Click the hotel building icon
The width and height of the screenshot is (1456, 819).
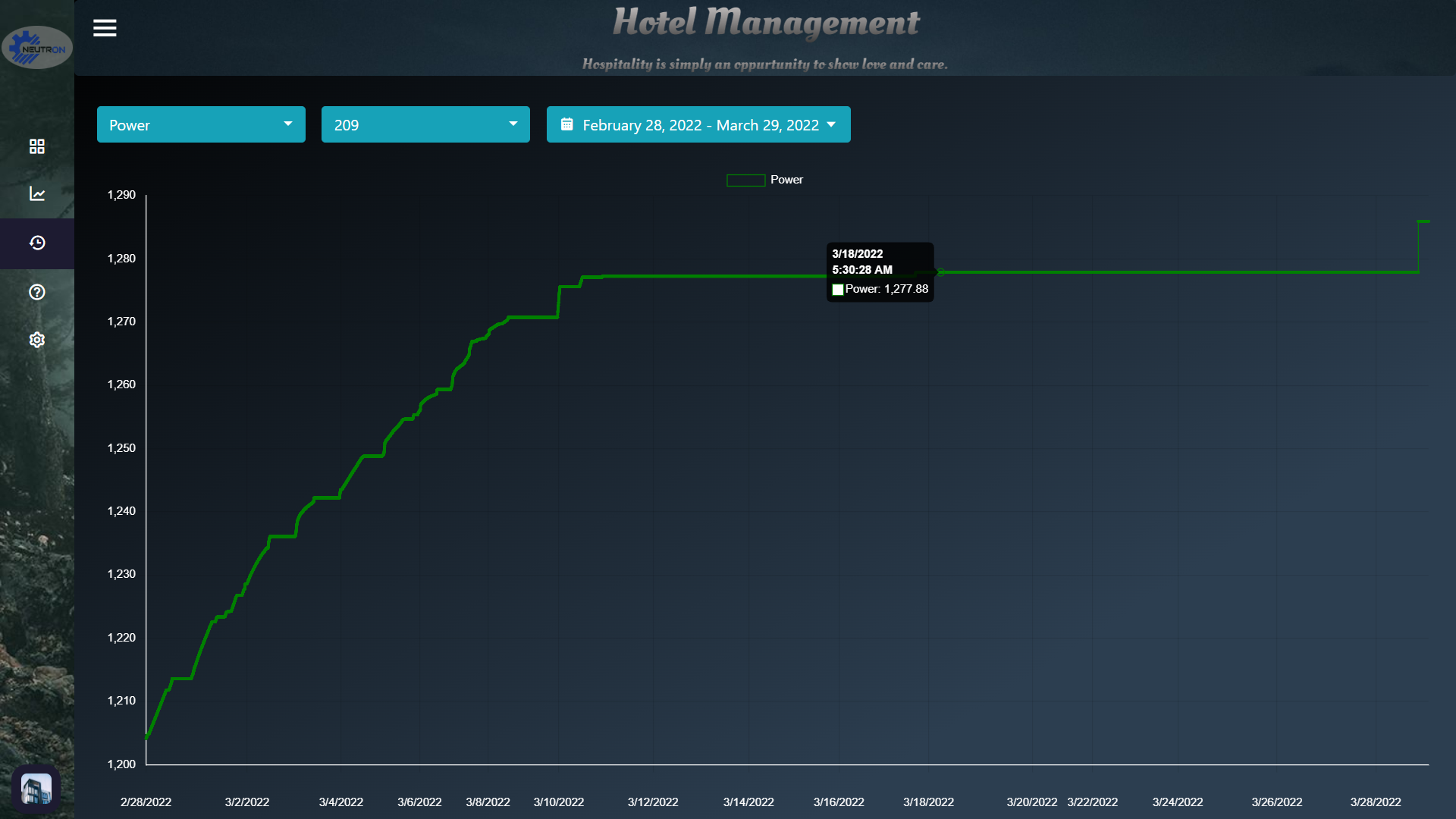(36, 789)
